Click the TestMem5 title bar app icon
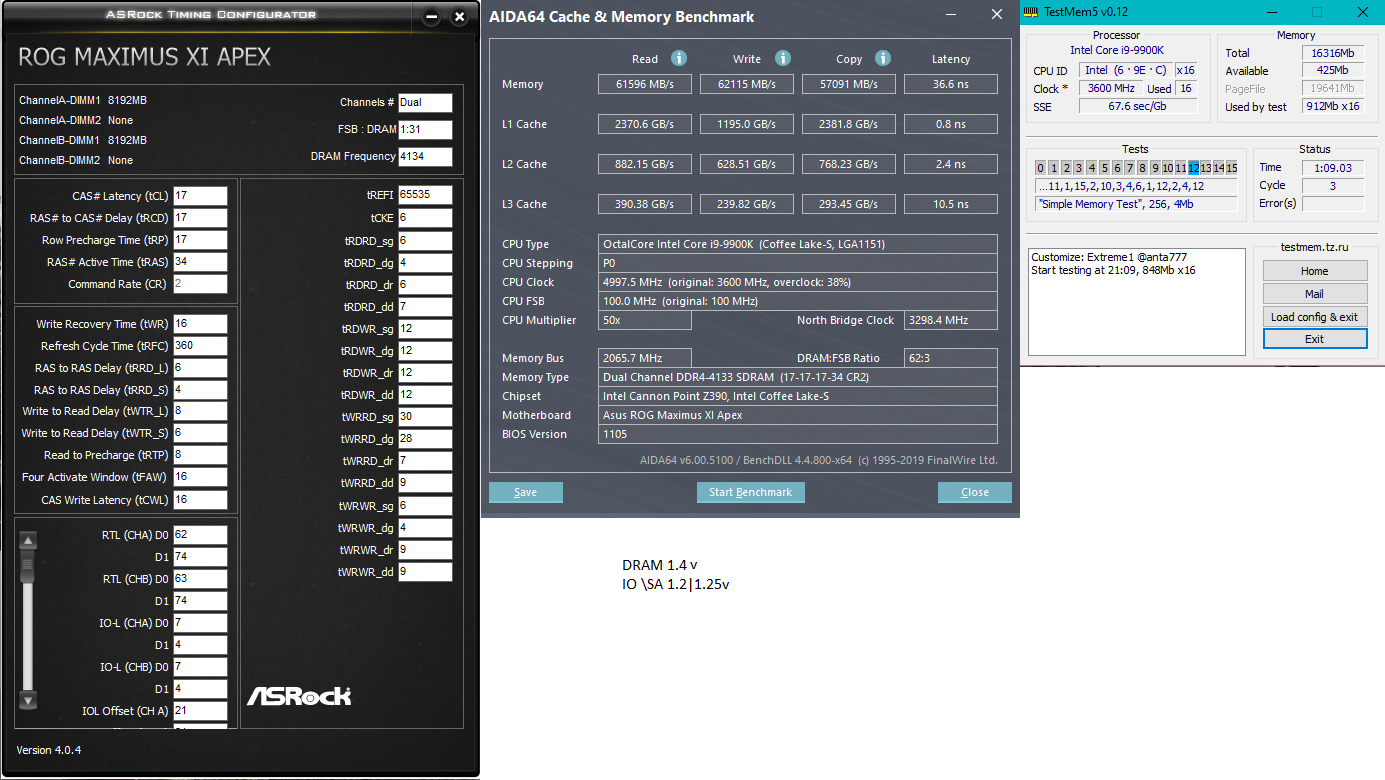 tap(1033, 13)
